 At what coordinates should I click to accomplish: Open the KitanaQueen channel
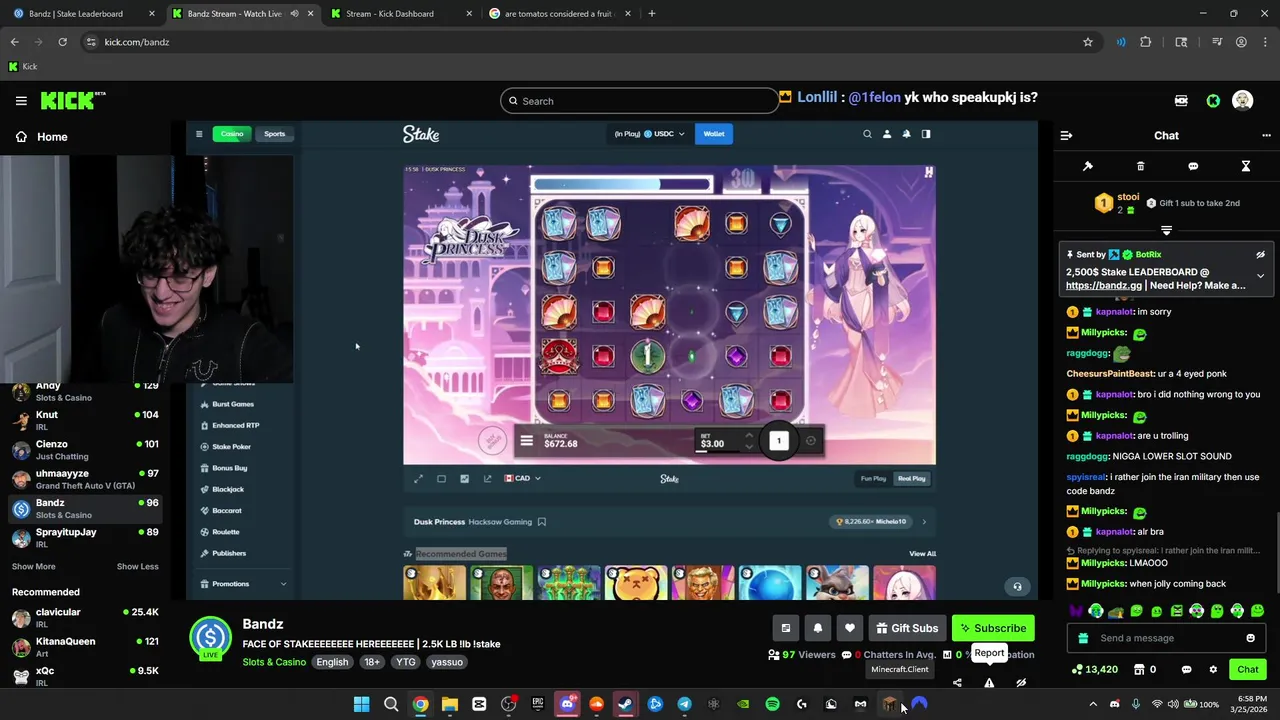click(x=85, y=647)
